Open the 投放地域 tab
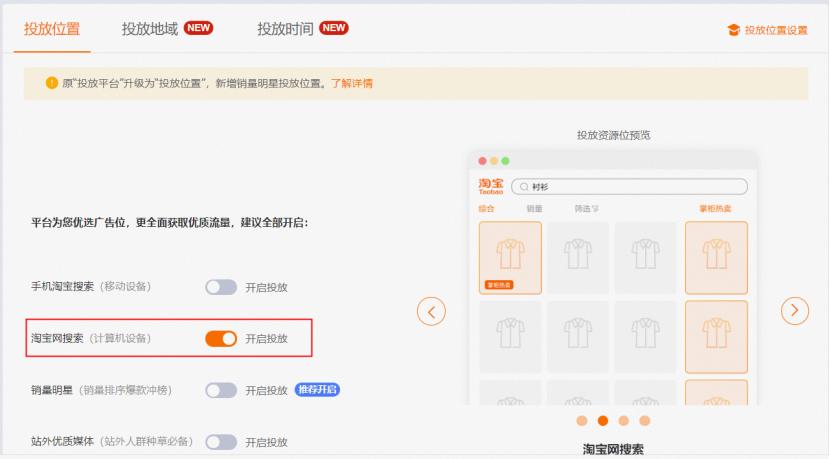The width and height of the screenshot is (830, 459). pyautogui.click(x=150, y=29)
